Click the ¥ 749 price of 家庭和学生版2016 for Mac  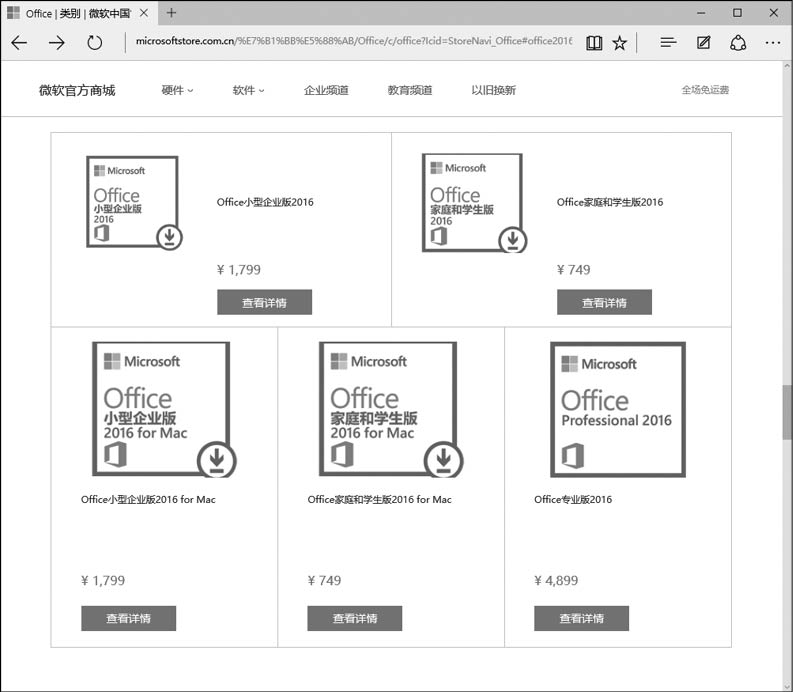coord(324,581)
